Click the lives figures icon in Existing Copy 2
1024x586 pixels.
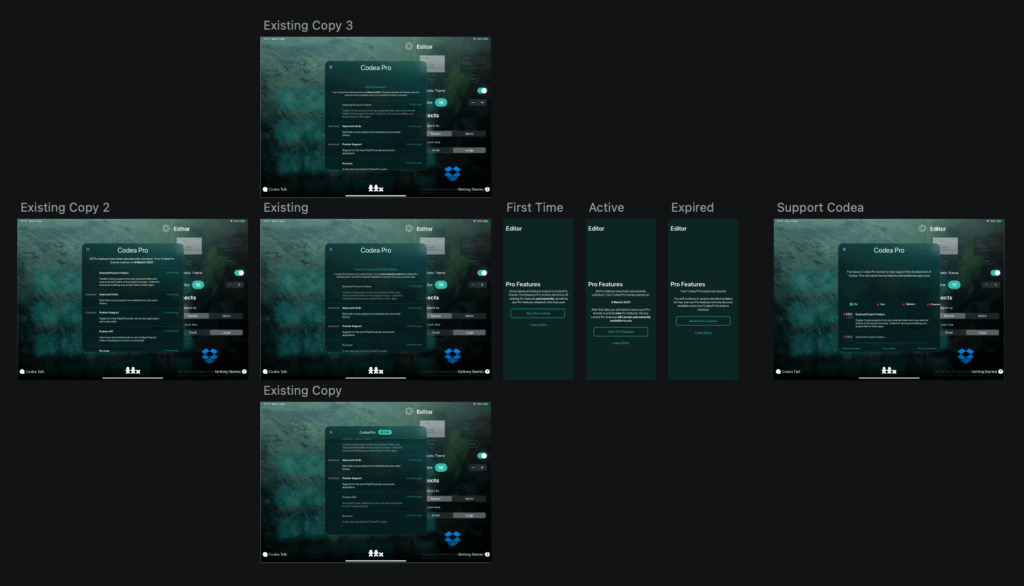tap(133, 370)
